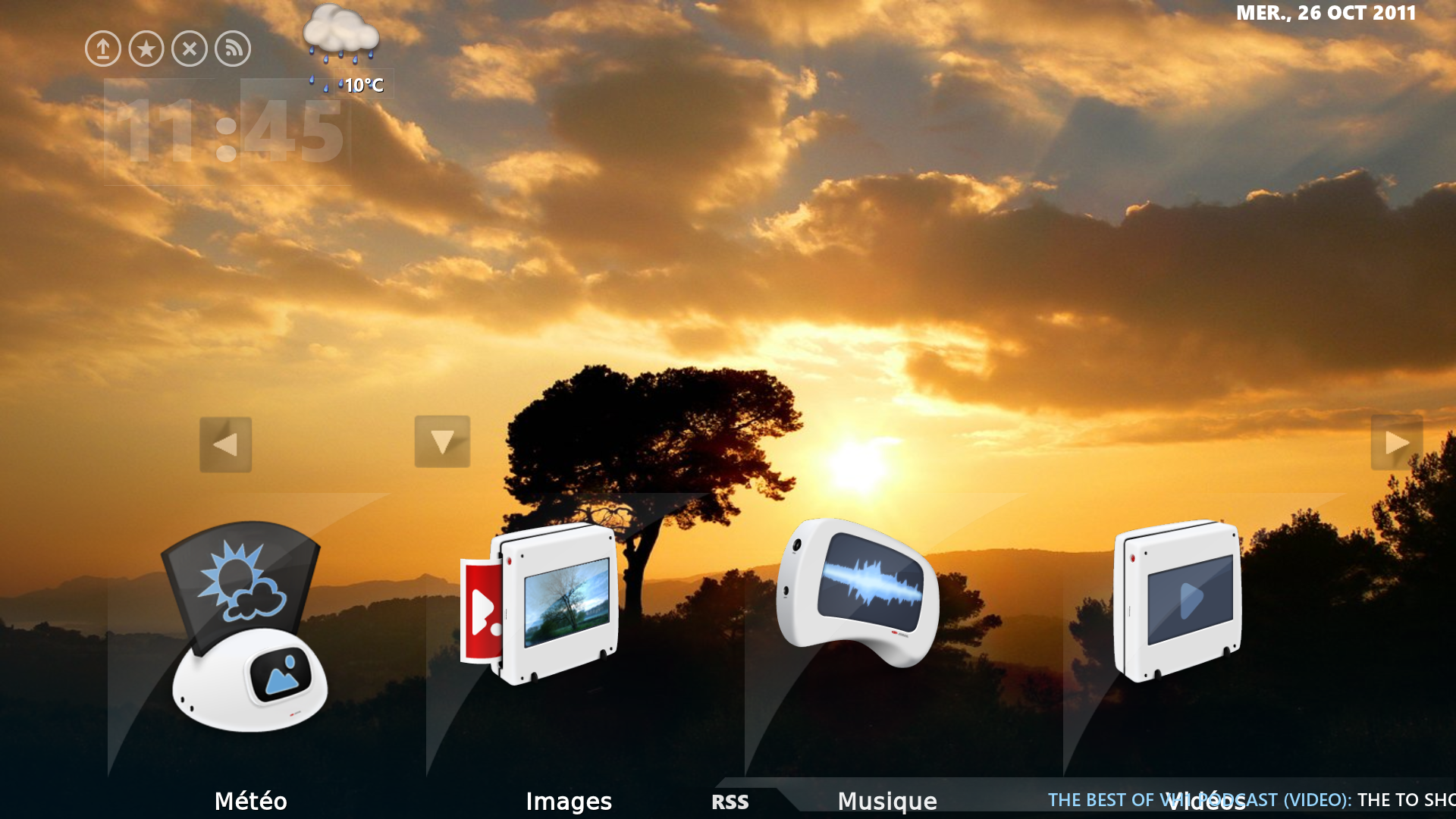Image resolution: width=1456 pixels, height=819 pixels.
Task: Select the Musique menu label
Action: pos(887,801)
